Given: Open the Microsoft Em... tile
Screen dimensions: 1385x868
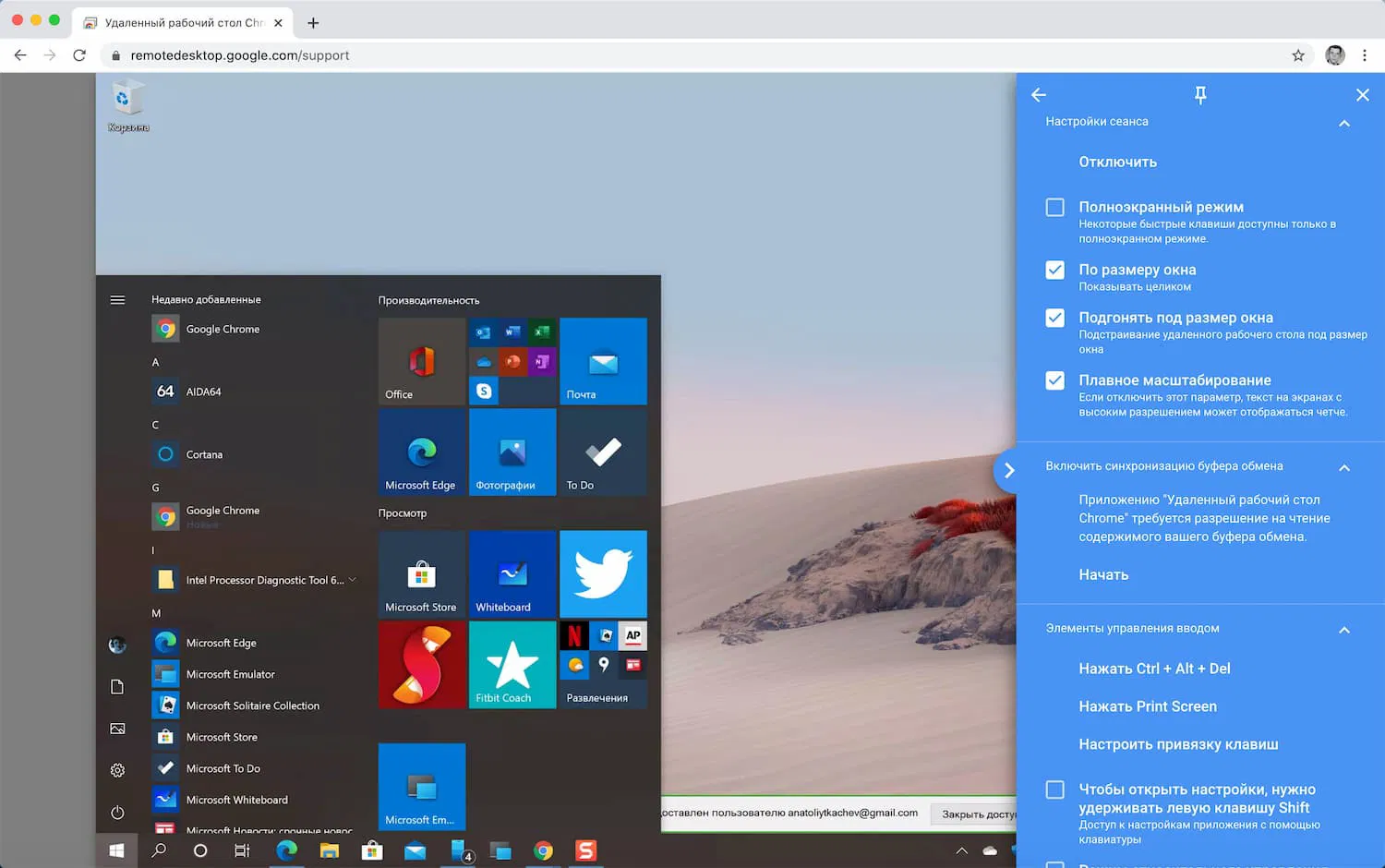Looking at the screenshot, I should point(422,787).
